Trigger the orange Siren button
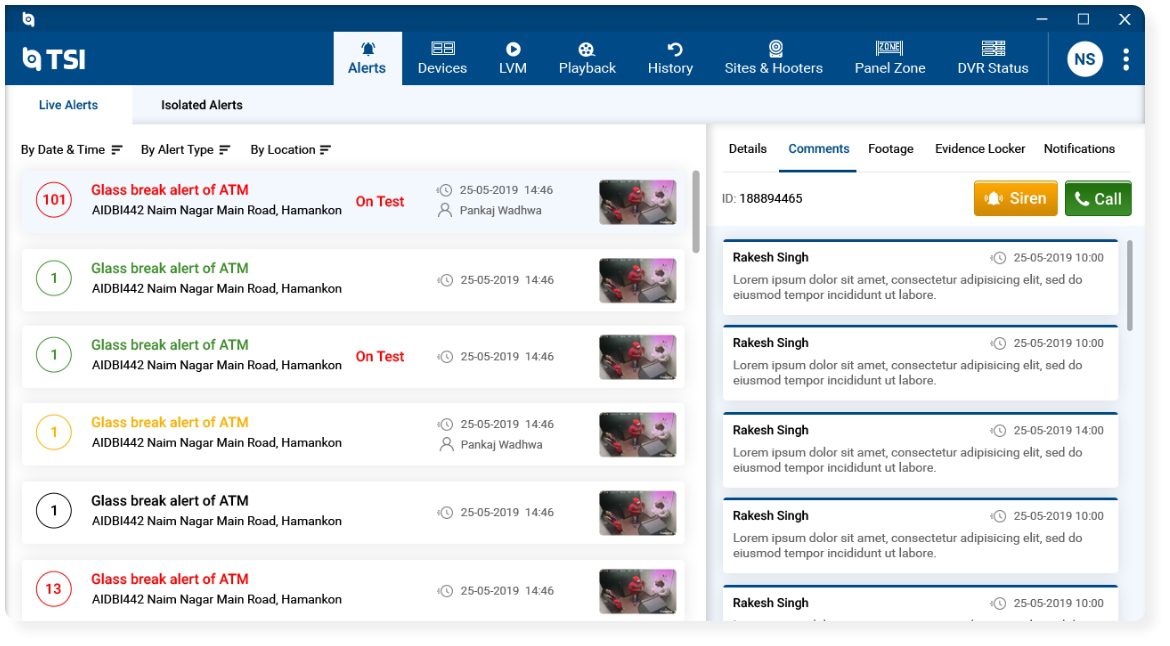This screenshot has height=646, width=1170. [x=1016, y=198]
